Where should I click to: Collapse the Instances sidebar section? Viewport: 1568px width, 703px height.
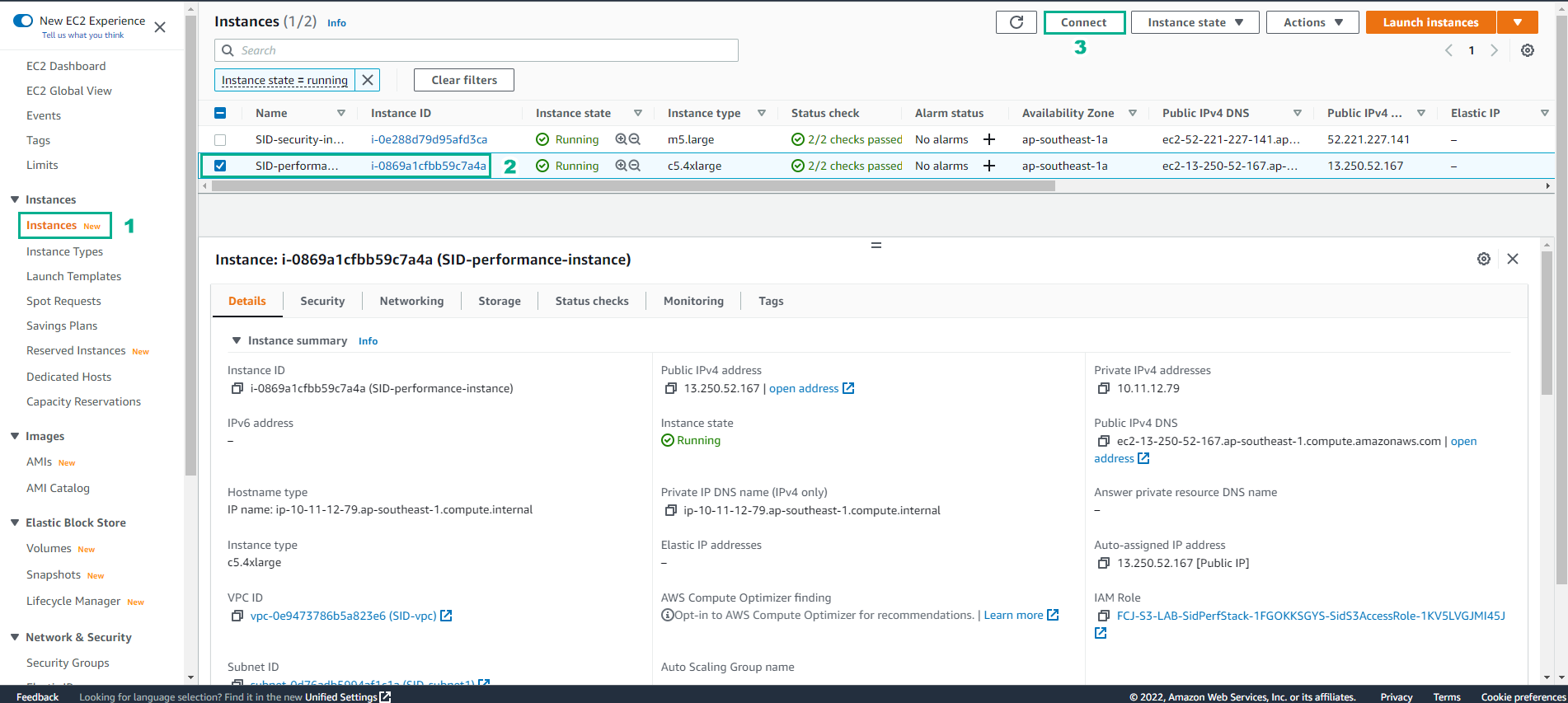[15, 199]
